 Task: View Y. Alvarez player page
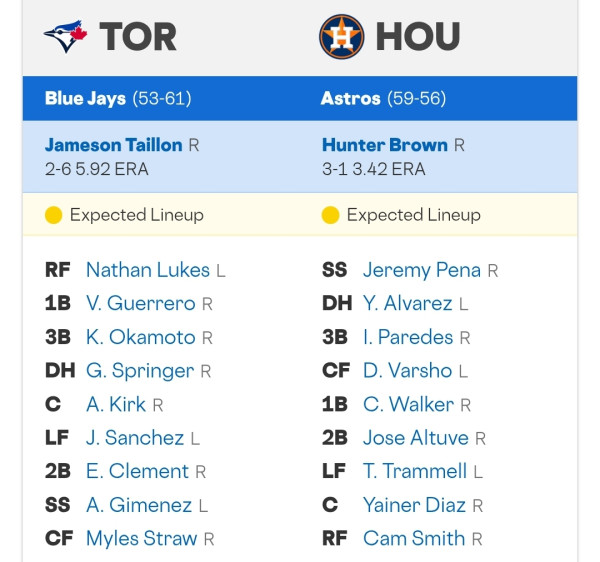click(408, 303)
